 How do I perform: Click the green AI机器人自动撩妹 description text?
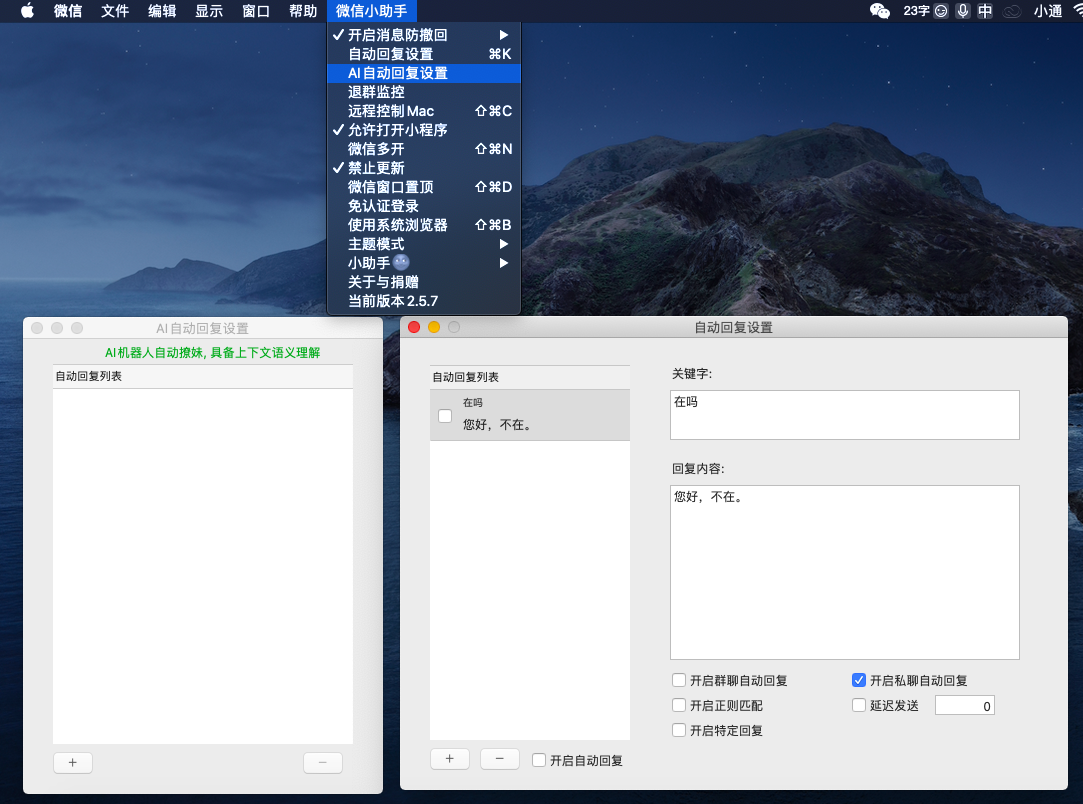(x=213, y=353)
